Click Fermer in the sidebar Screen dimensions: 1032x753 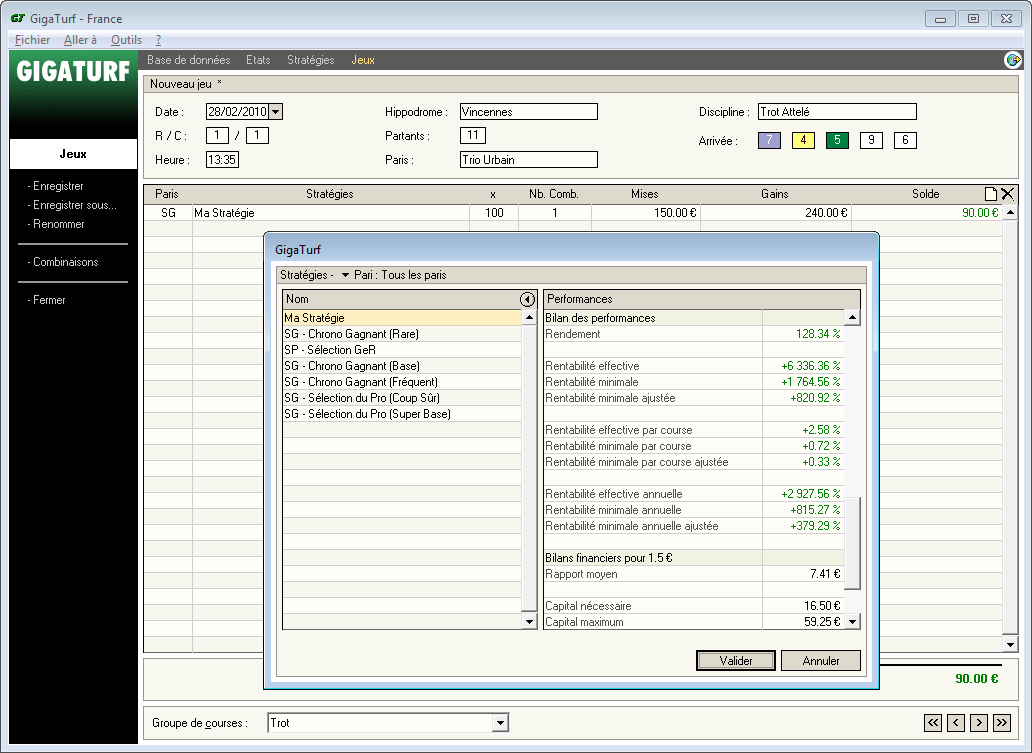coord(47,300)
